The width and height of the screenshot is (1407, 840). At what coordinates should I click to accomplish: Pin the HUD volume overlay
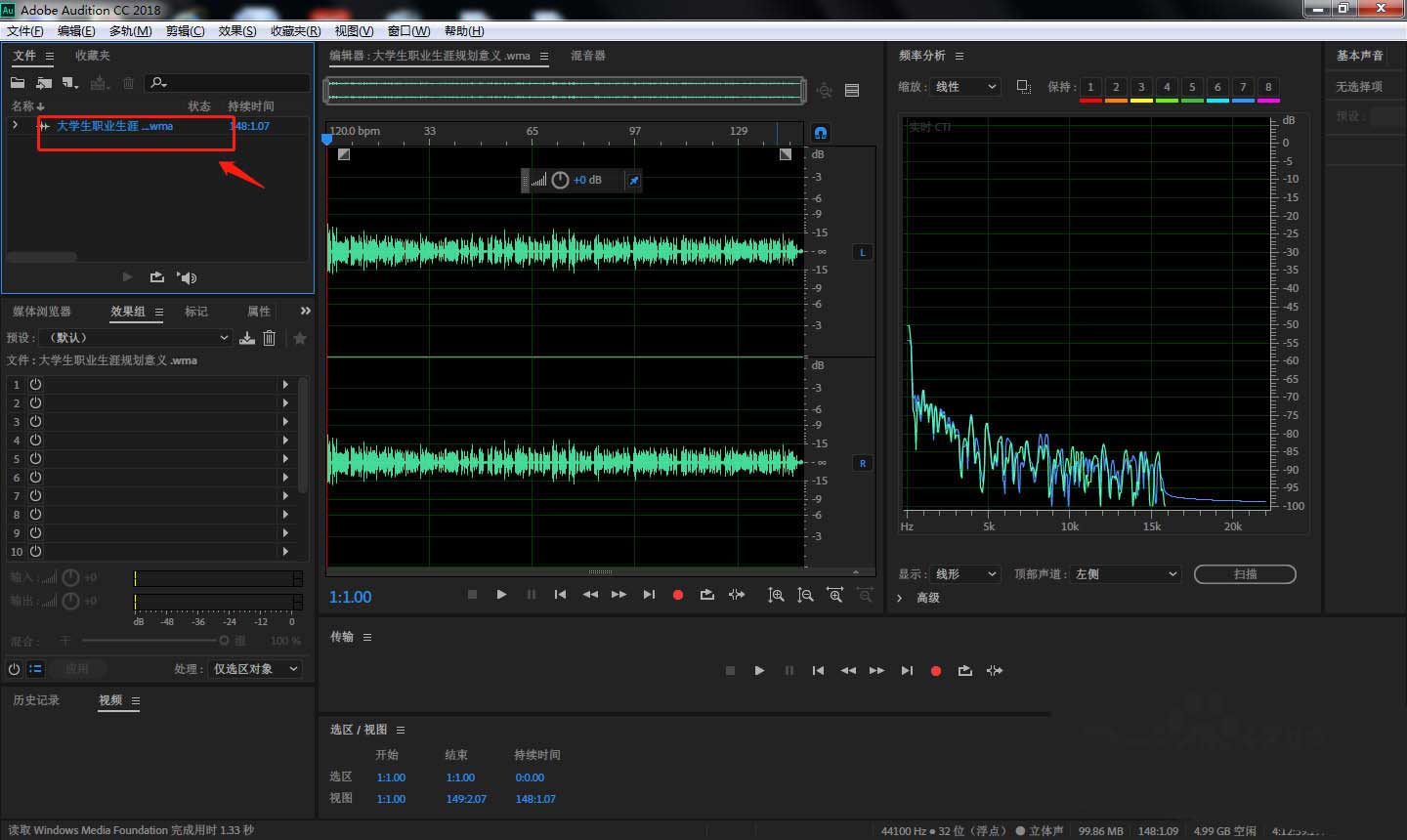tap(633, 181)
